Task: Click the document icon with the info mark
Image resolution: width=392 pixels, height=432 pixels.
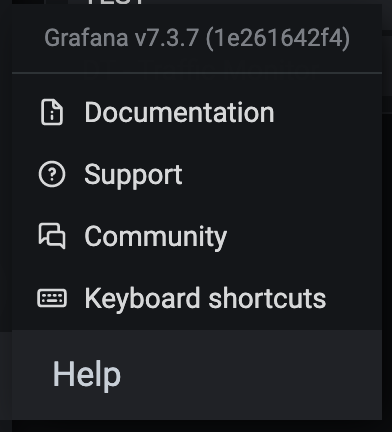Action: pyautogui.click(x=52, y=112)
